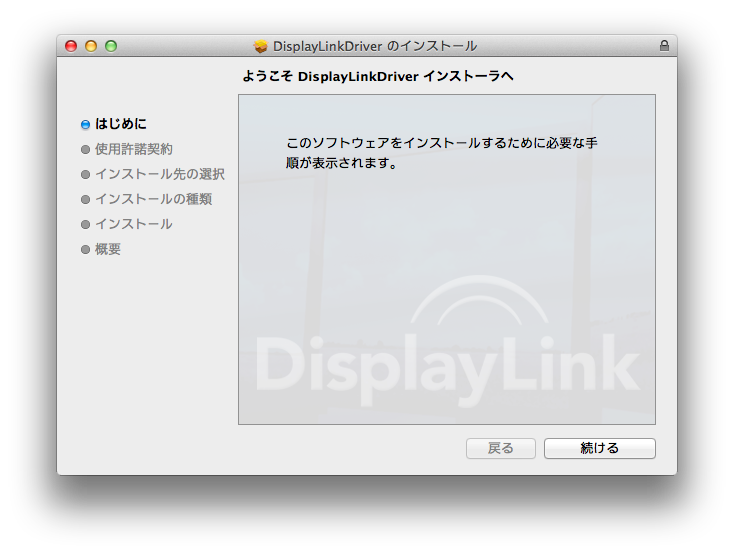Viewport: 734px width, 554px height.
Task: Minimize the installer with yellow button
Action: tap(91, 46)
